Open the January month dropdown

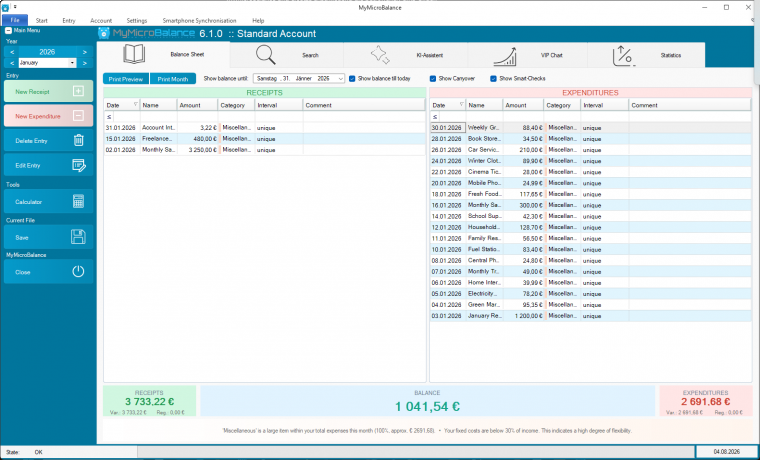point(72,63)
